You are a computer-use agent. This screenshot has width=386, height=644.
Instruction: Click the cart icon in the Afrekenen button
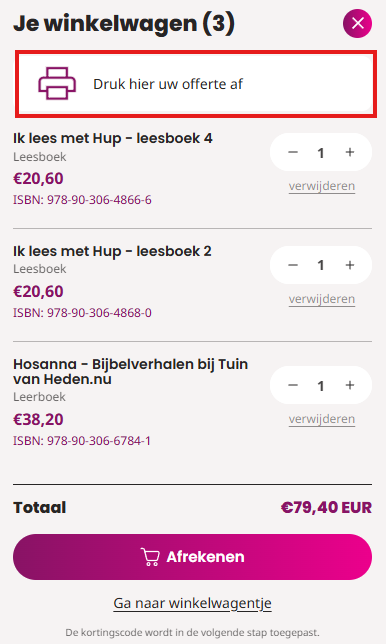point(150,557)
